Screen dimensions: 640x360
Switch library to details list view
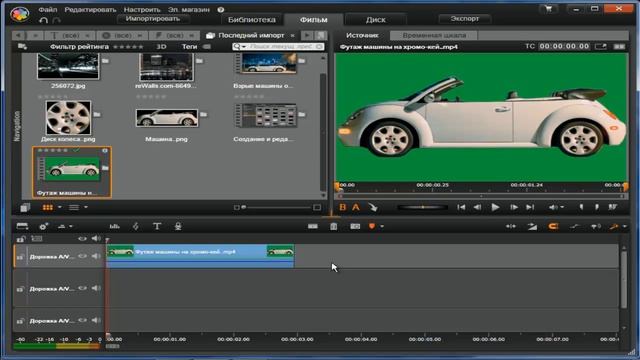[x=74, y=208]
